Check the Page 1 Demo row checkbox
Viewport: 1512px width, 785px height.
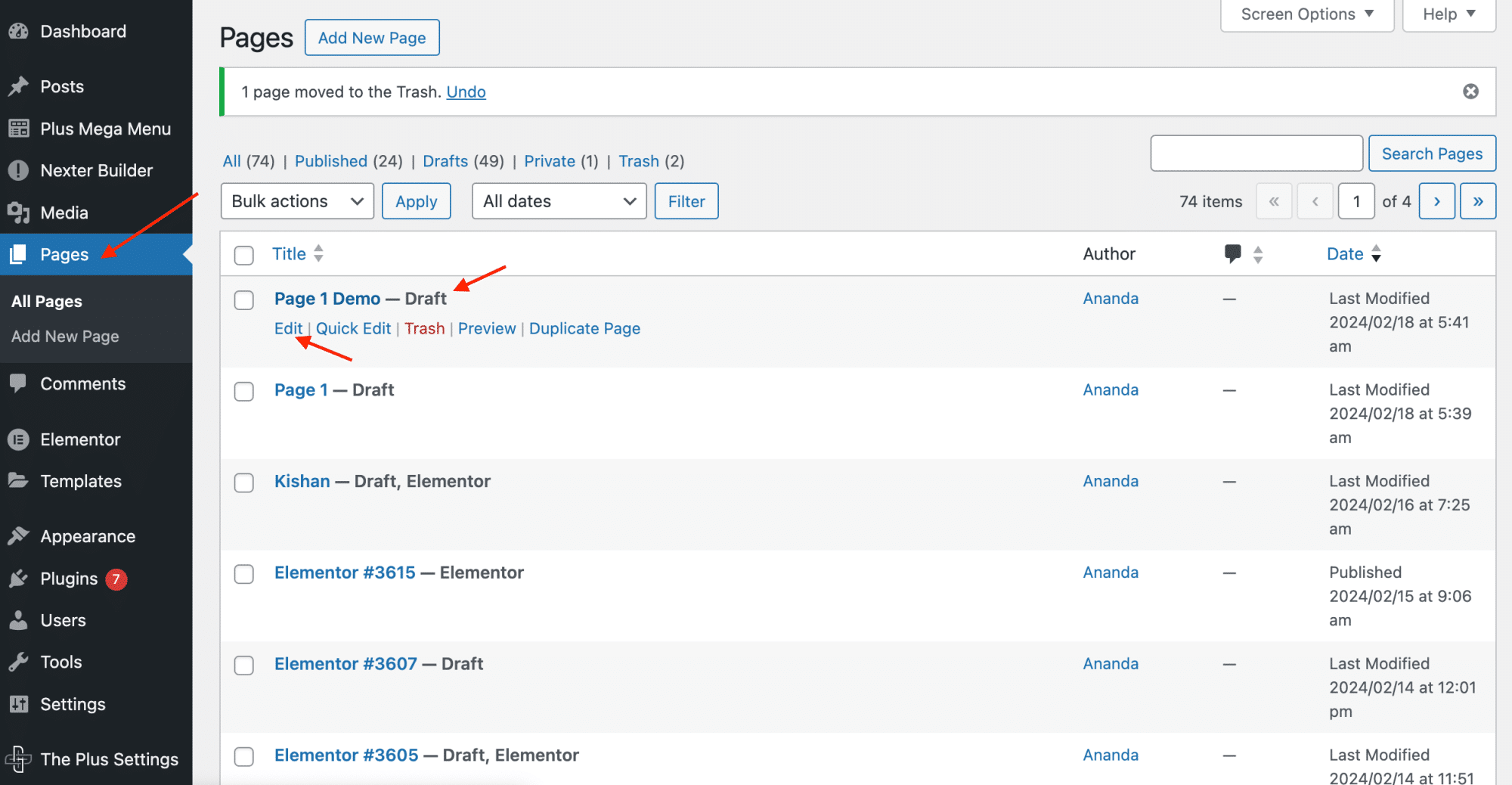coord(243,300)
